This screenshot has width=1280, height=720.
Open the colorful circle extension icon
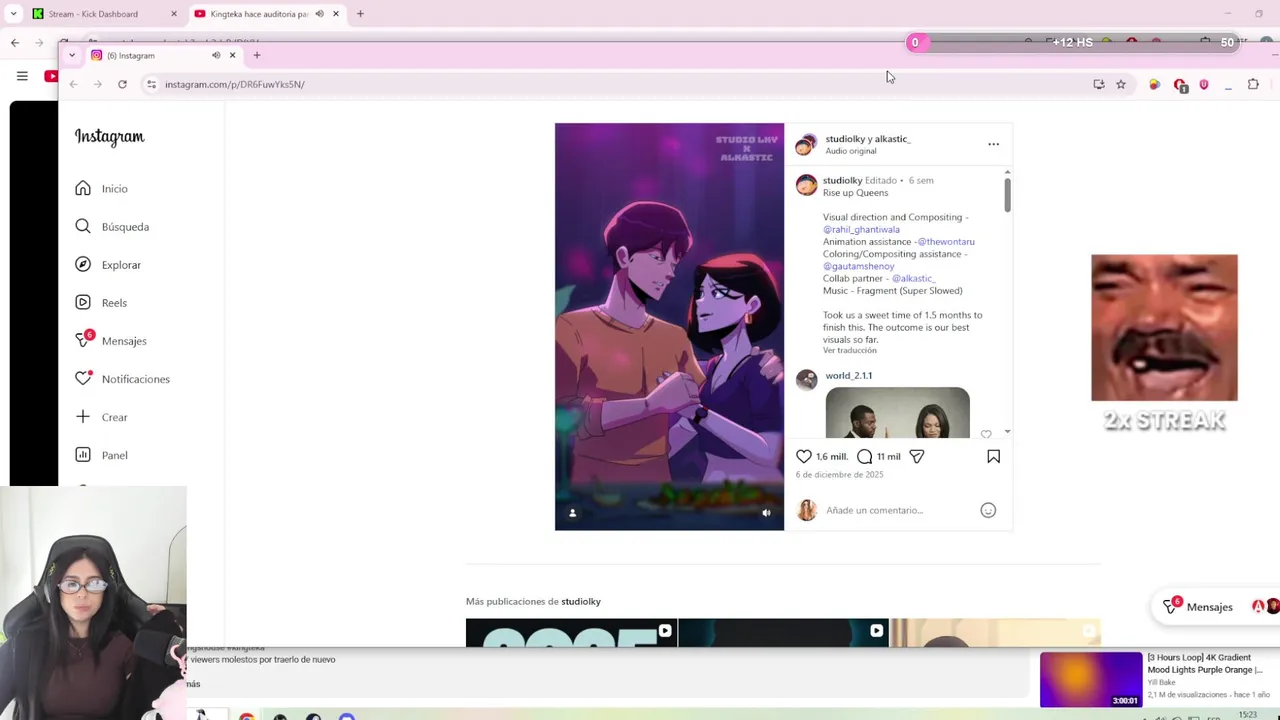[x=1154, y=84]
